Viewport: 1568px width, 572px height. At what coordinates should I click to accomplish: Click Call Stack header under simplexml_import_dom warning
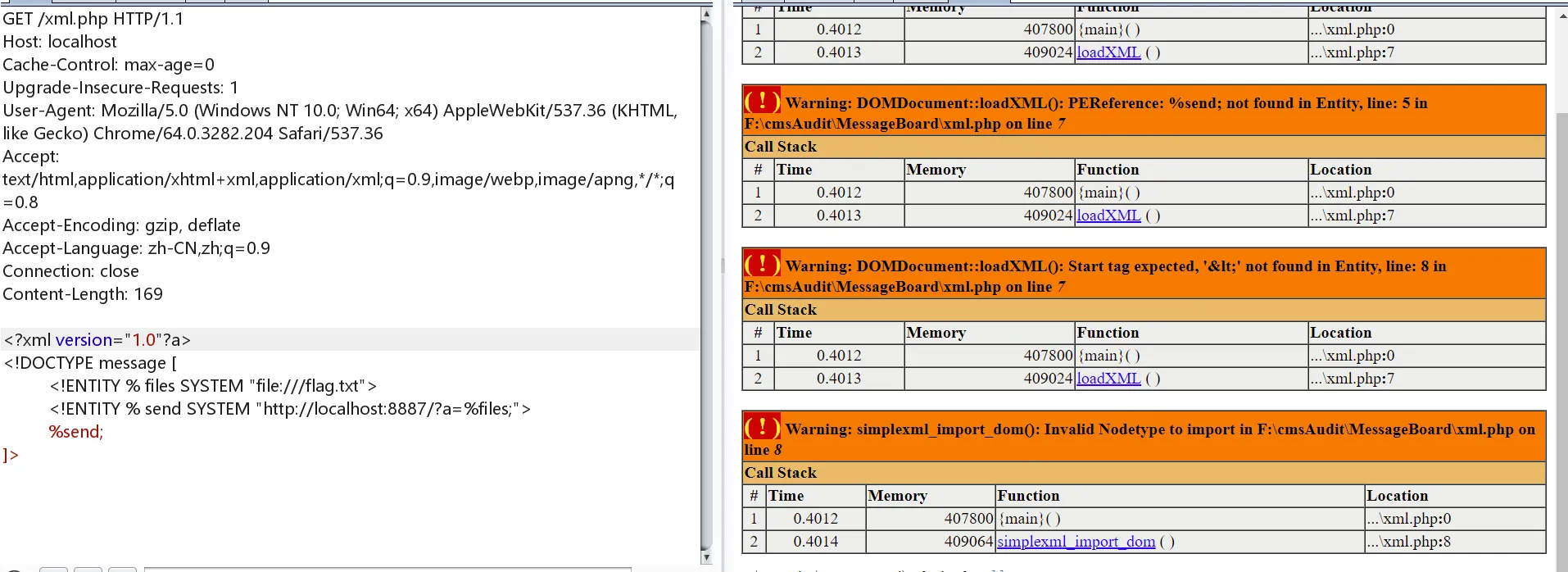pos(1144,473)
